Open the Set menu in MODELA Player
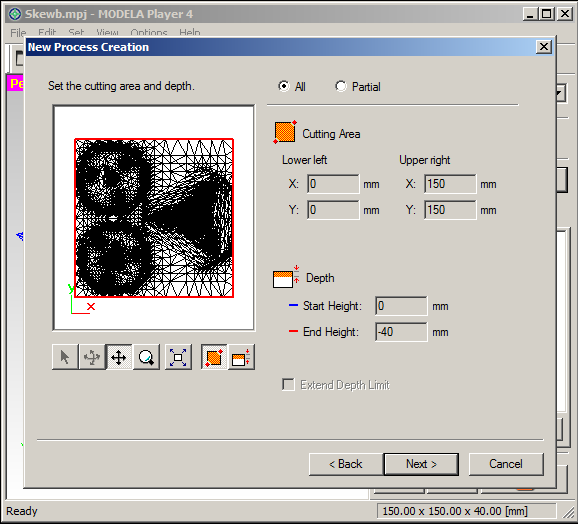The height and width of the screenshot is (524, 578). [76, 32]
